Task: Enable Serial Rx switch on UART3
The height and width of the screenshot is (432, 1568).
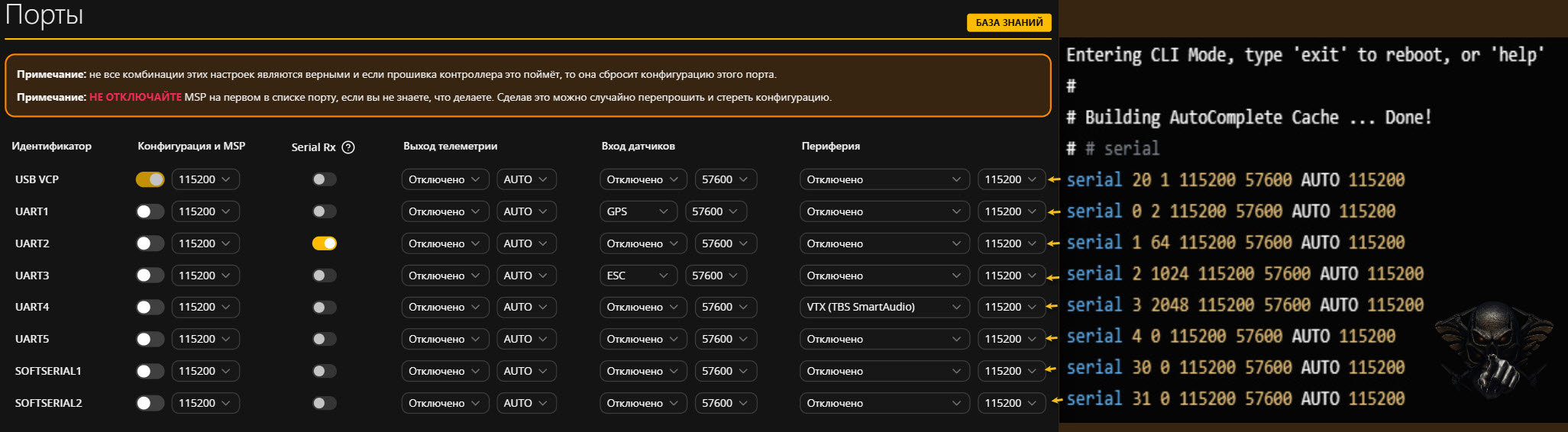Action: point(325,276)
